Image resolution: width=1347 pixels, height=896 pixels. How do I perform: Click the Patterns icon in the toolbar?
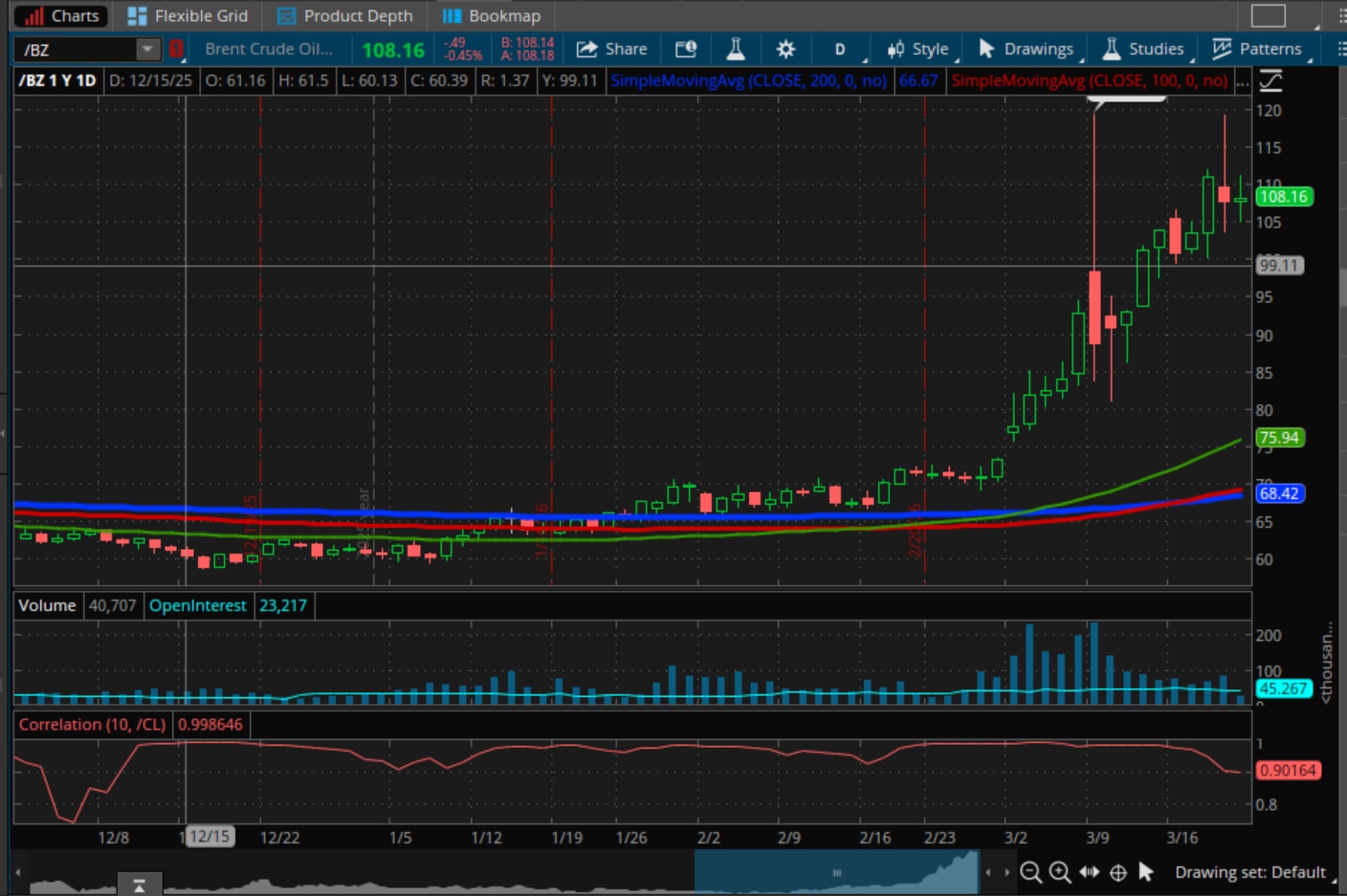[x=1259, y=49]
